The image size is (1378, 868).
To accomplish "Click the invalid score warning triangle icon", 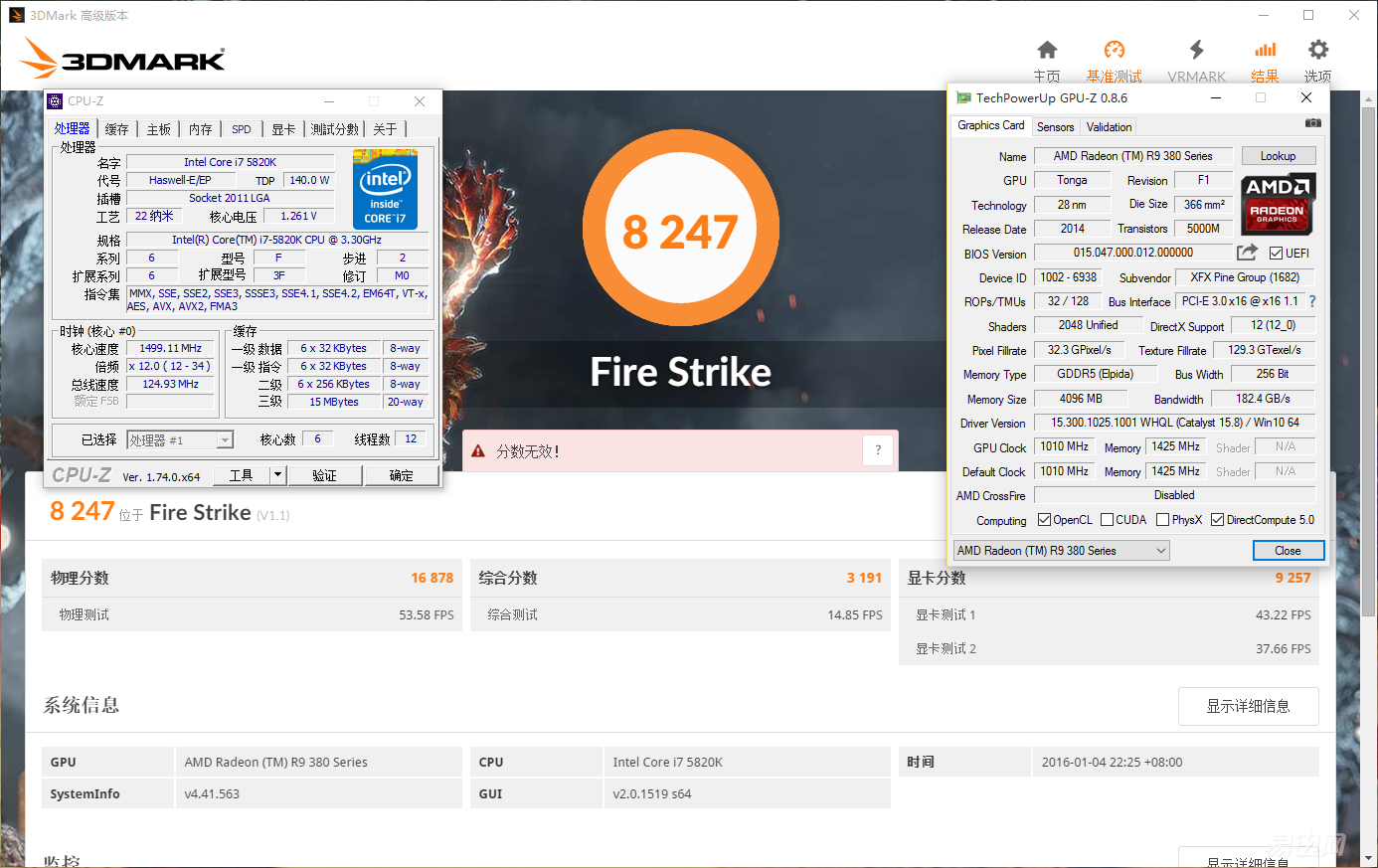I will (x=478, y=451).
